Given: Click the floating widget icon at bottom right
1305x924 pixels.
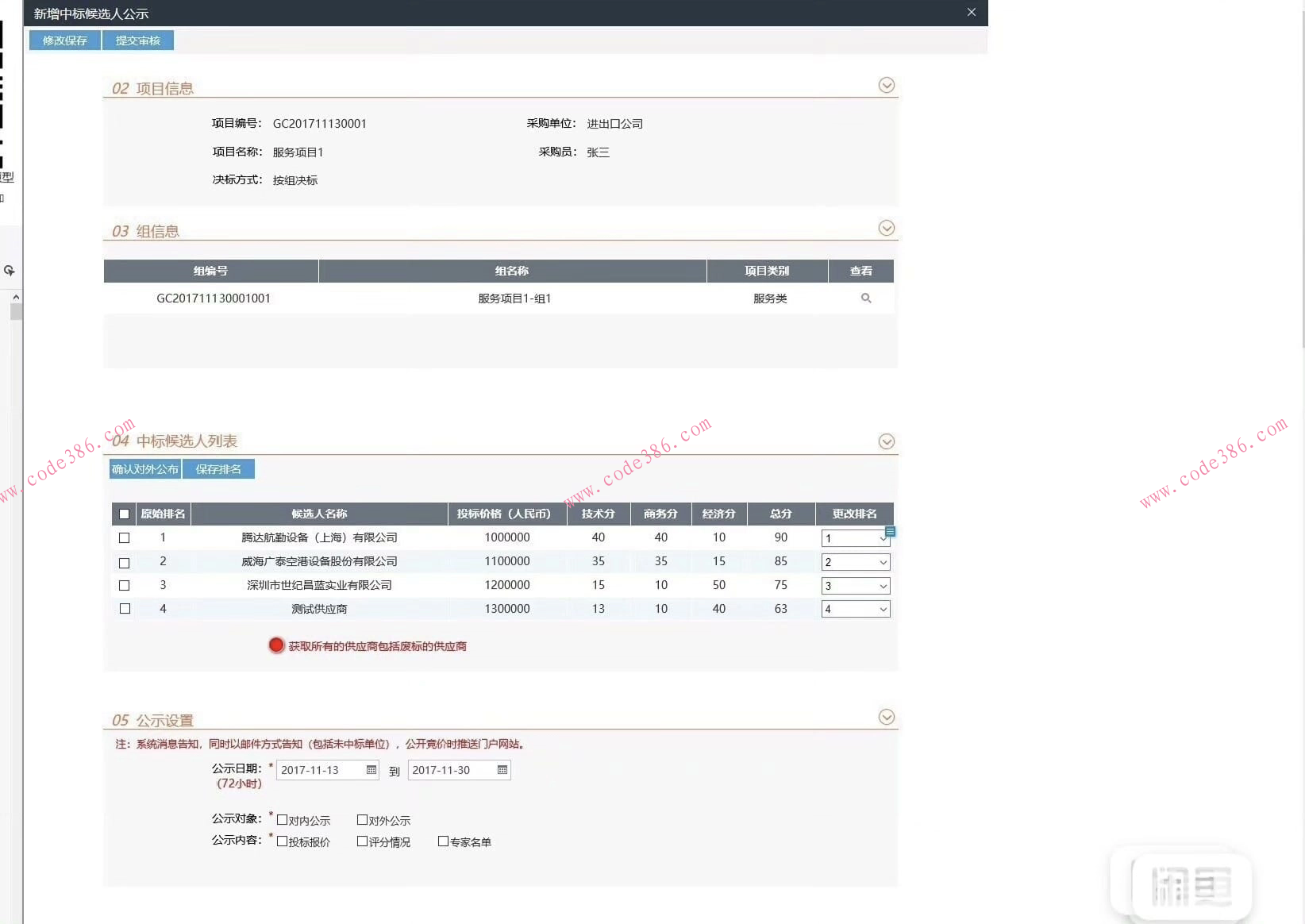Looking at the screenshot, I should 1191,887.
